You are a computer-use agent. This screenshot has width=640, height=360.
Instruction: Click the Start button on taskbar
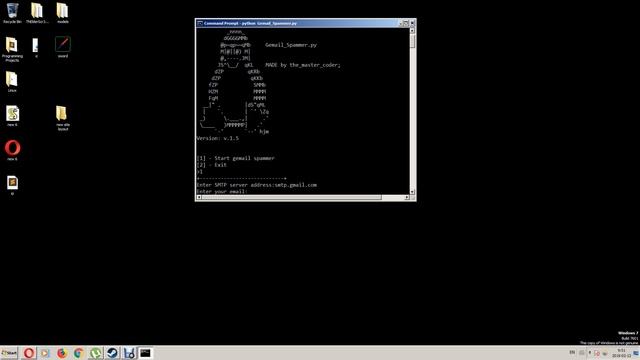coord(9,353)
